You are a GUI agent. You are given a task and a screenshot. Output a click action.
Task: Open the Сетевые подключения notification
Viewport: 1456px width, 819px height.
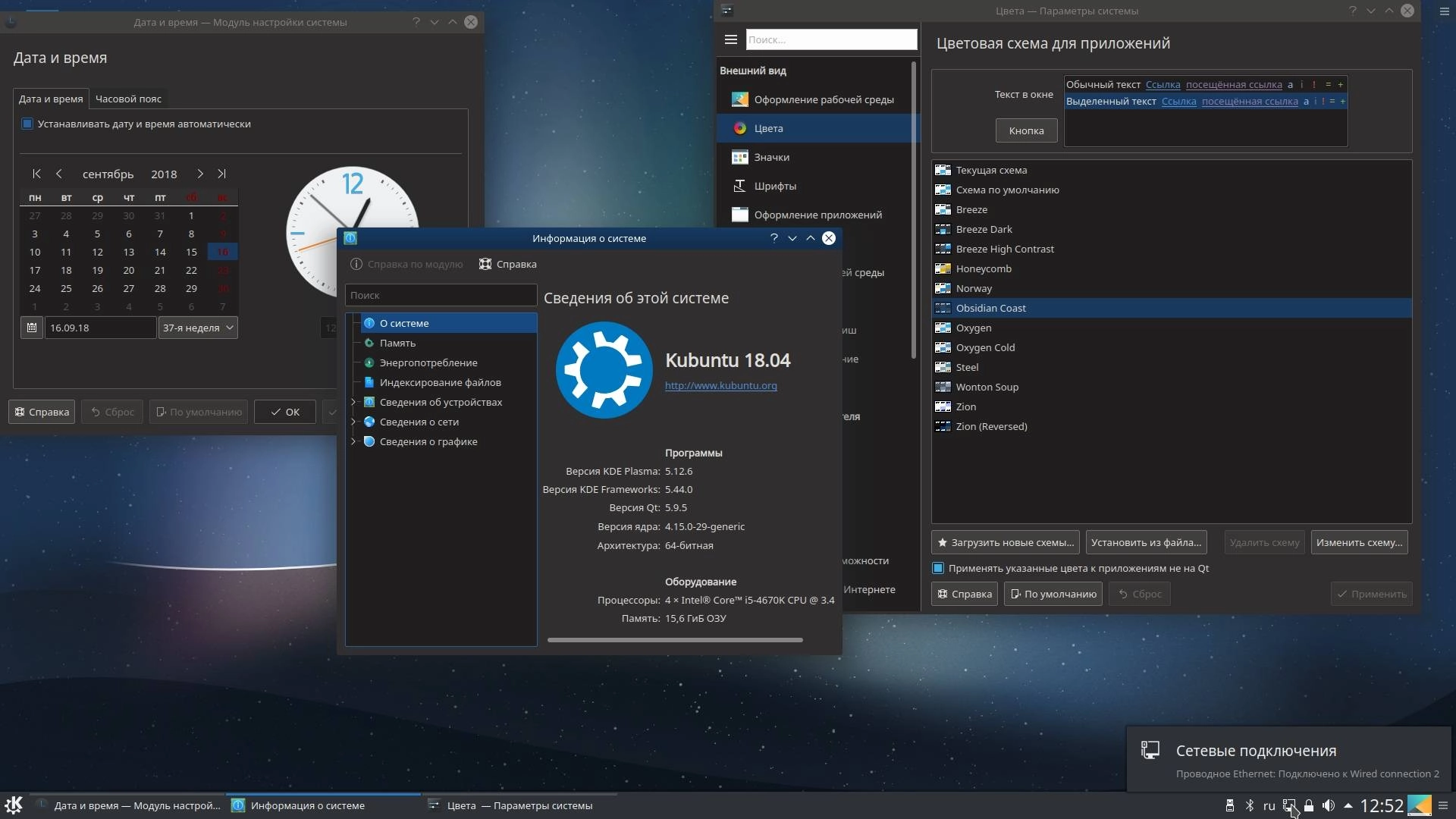(1289, 760)
